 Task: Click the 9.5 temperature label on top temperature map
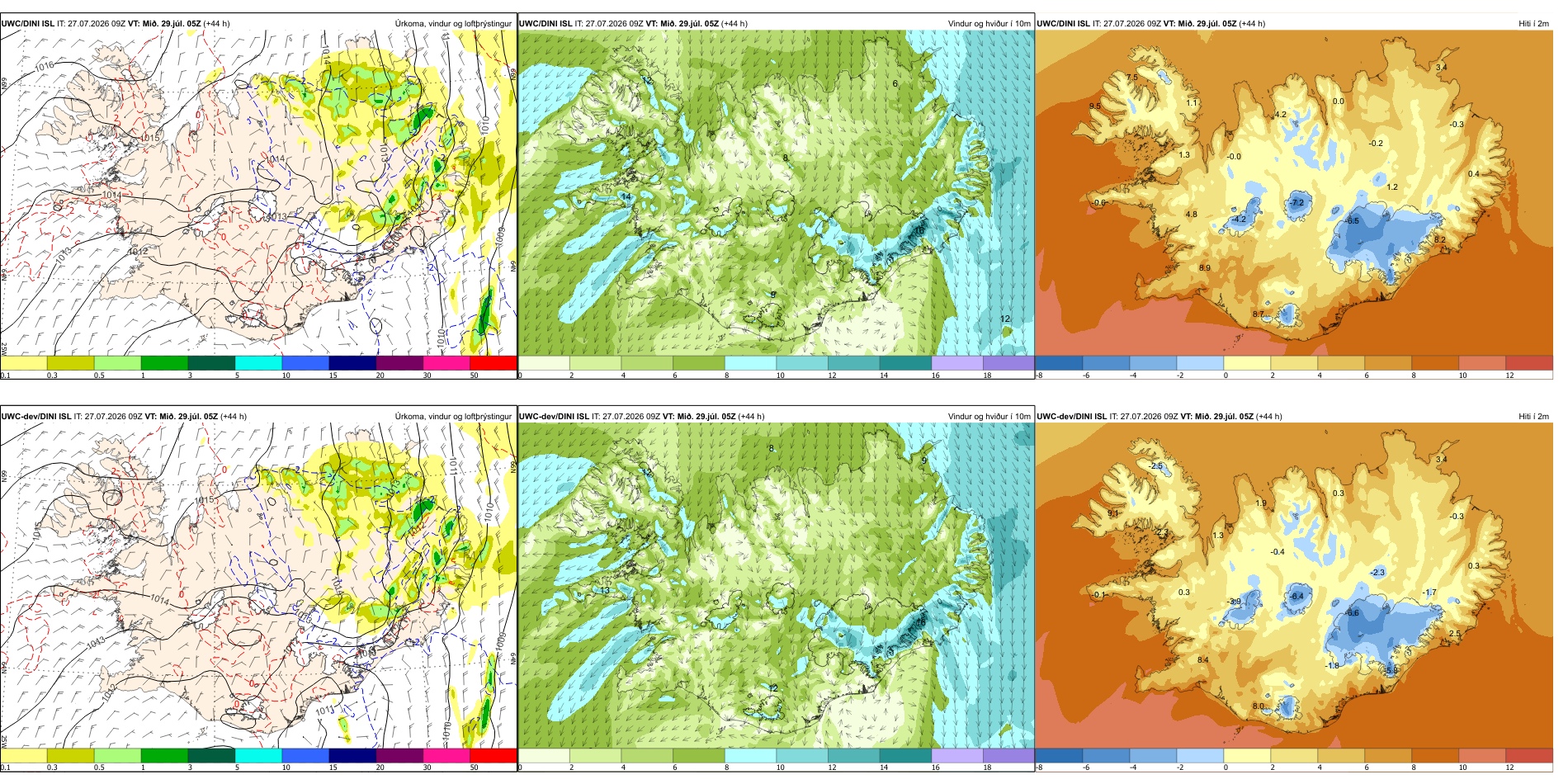pyautogui.click(x=1095, y=106)
